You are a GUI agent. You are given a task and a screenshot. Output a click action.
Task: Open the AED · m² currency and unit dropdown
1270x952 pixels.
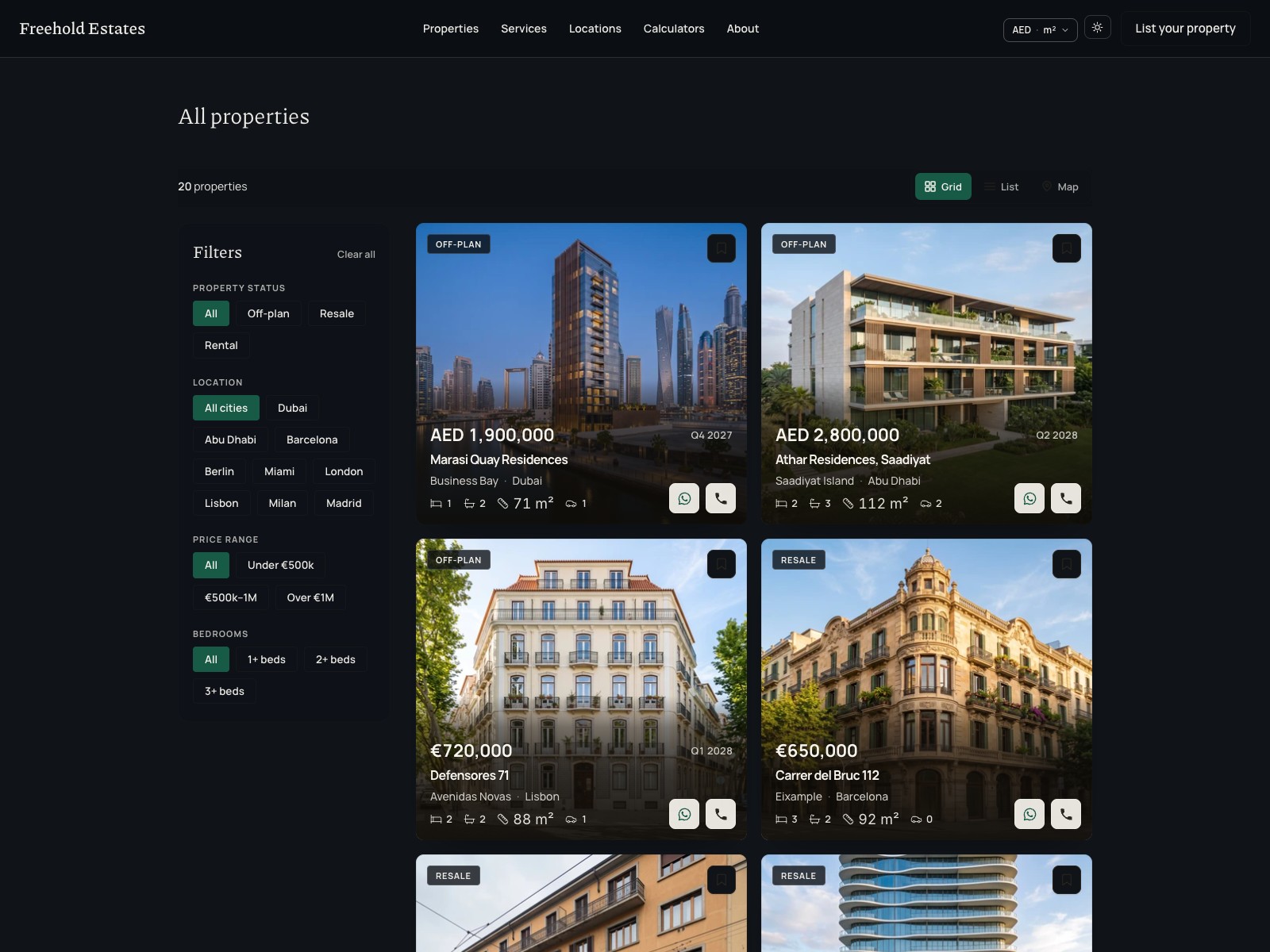point(1040,29)
